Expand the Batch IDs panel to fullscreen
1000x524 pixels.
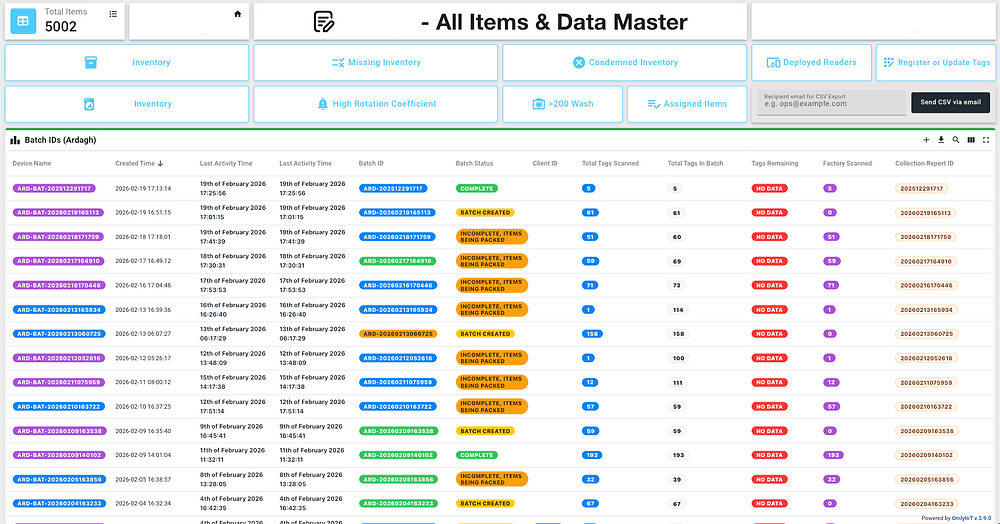985,140
